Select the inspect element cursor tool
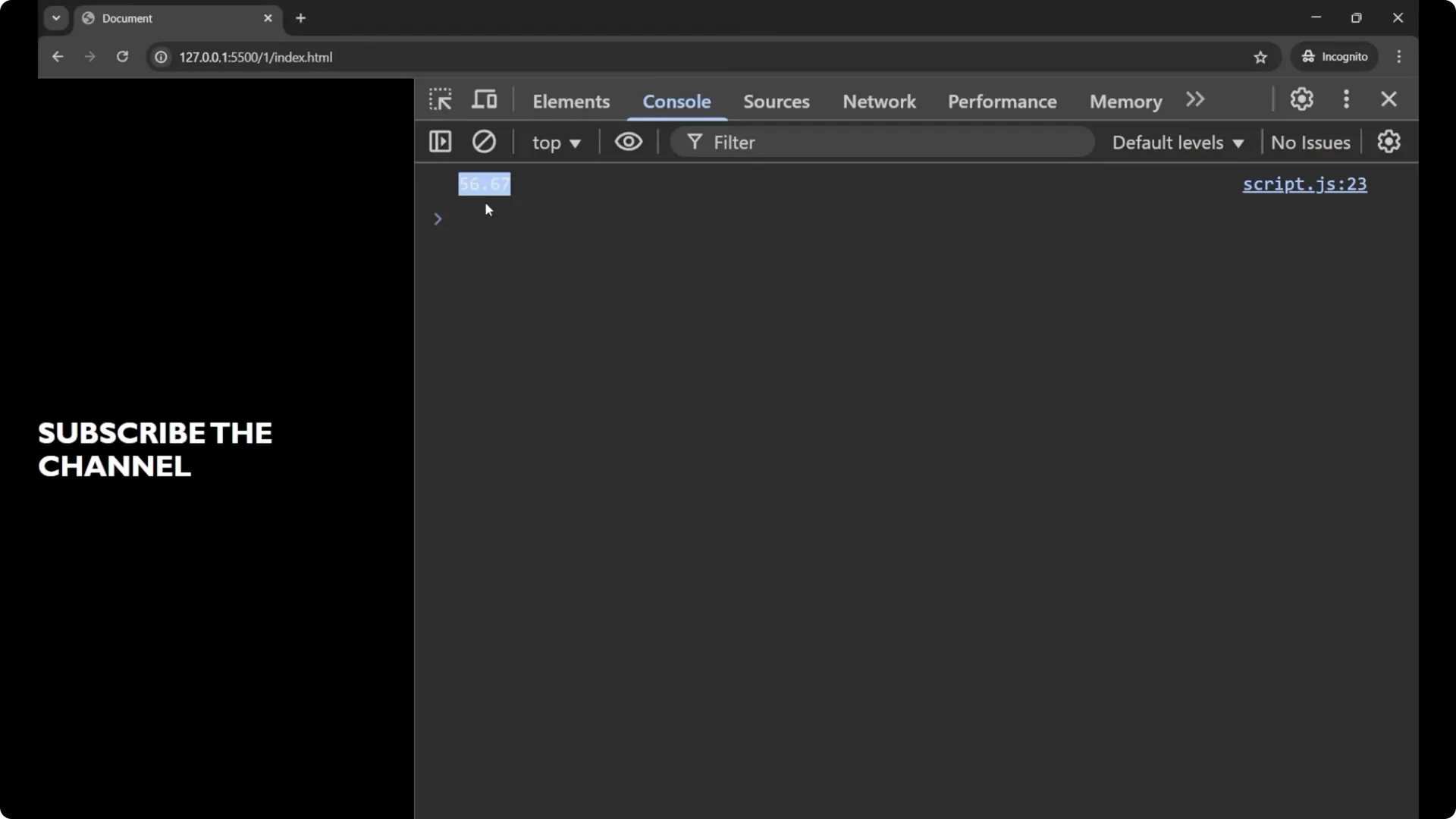The width and height of the screenshot is (1456, 819). [441, 99]
